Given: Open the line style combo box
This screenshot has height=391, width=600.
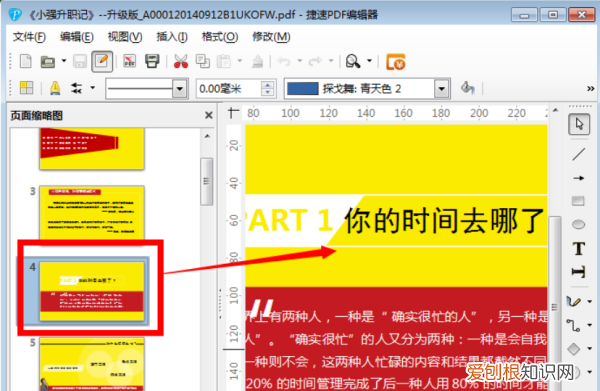Looking at the screenshot, I should (x=147, y=89).
